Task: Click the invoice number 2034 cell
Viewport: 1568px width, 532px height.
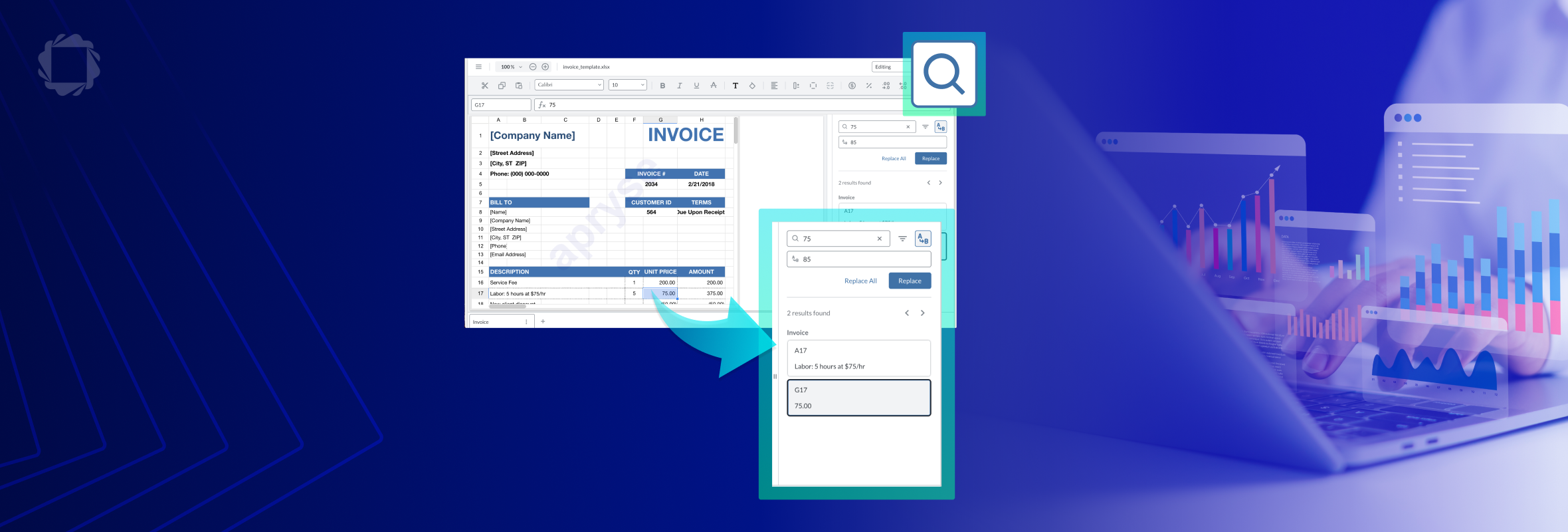Action: pyautogui.click(x=651, y=184)
